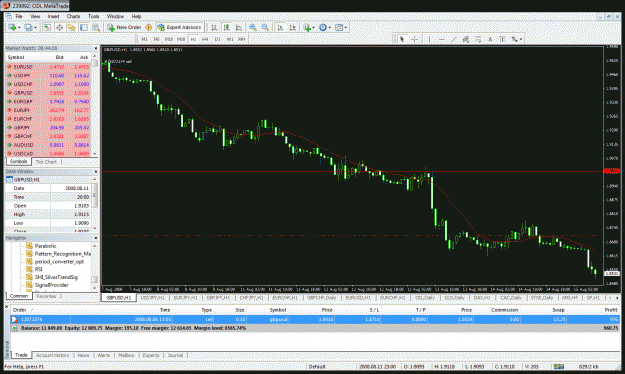Select the Trendline drawing tool
This screenshot has width=625, height=374.
coord(453,39)
